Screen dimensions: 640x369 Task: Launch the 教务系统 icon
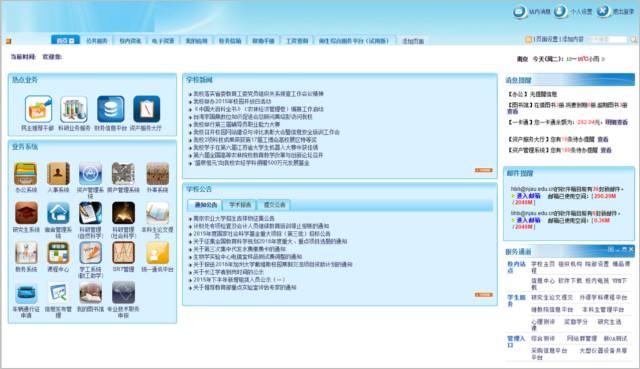[x=26, y=253]
